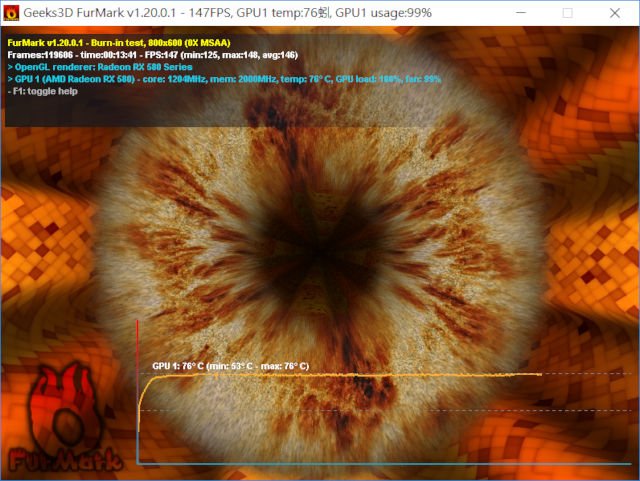Click the Frames and FPS statistics line
This screenshot has height=481, width=640.
point(153,55)
